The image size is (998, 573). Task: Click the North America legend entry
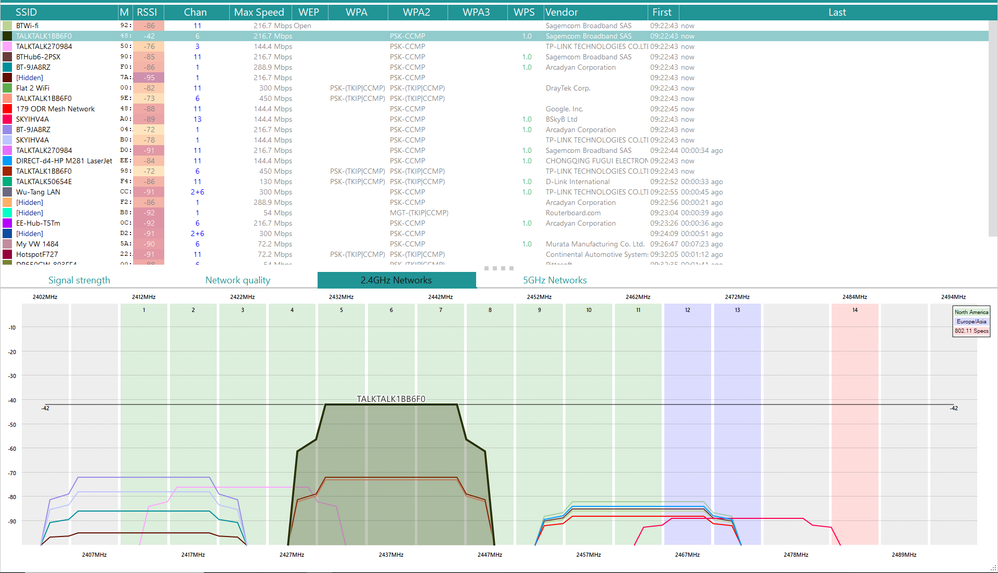pyautogui.click(x=971, y=312)
